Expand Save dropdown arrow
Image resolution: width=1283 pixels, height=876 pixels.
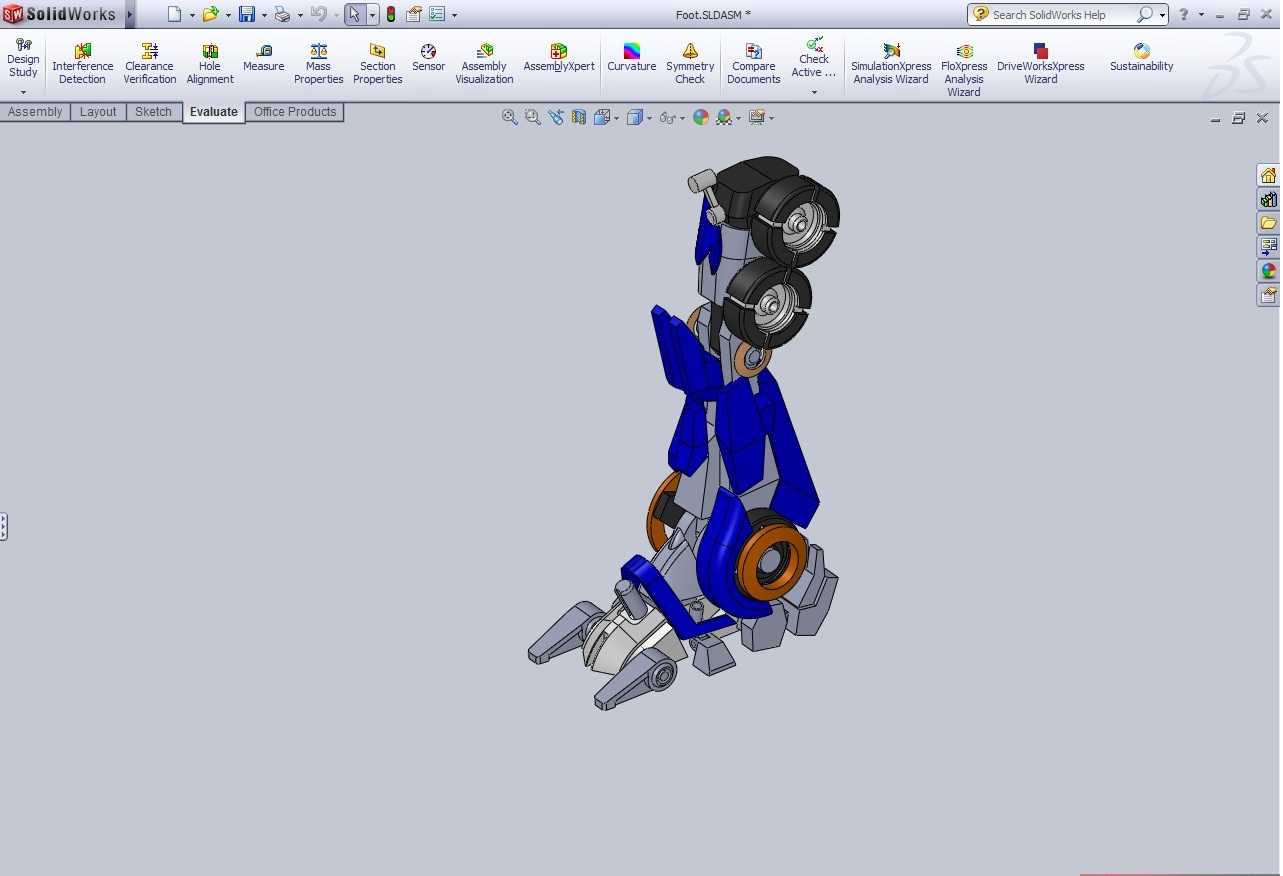tap(264, 15)
